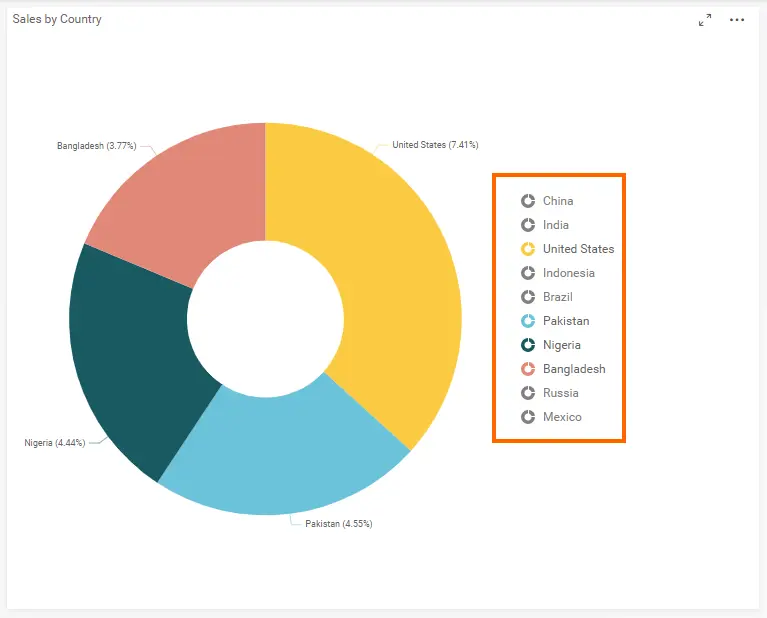Click the Indonesia legend donut icon
Screen dimensions: 767x618
tap(528, 273)
